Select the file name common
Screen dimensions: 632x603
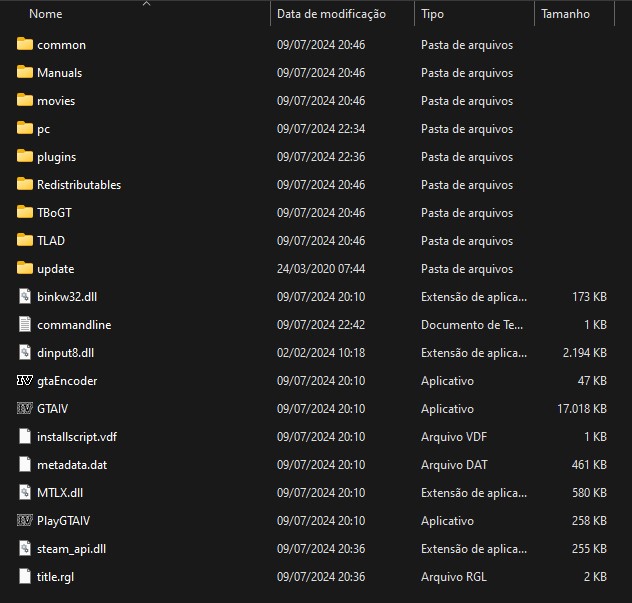click(x=61, y=45)
